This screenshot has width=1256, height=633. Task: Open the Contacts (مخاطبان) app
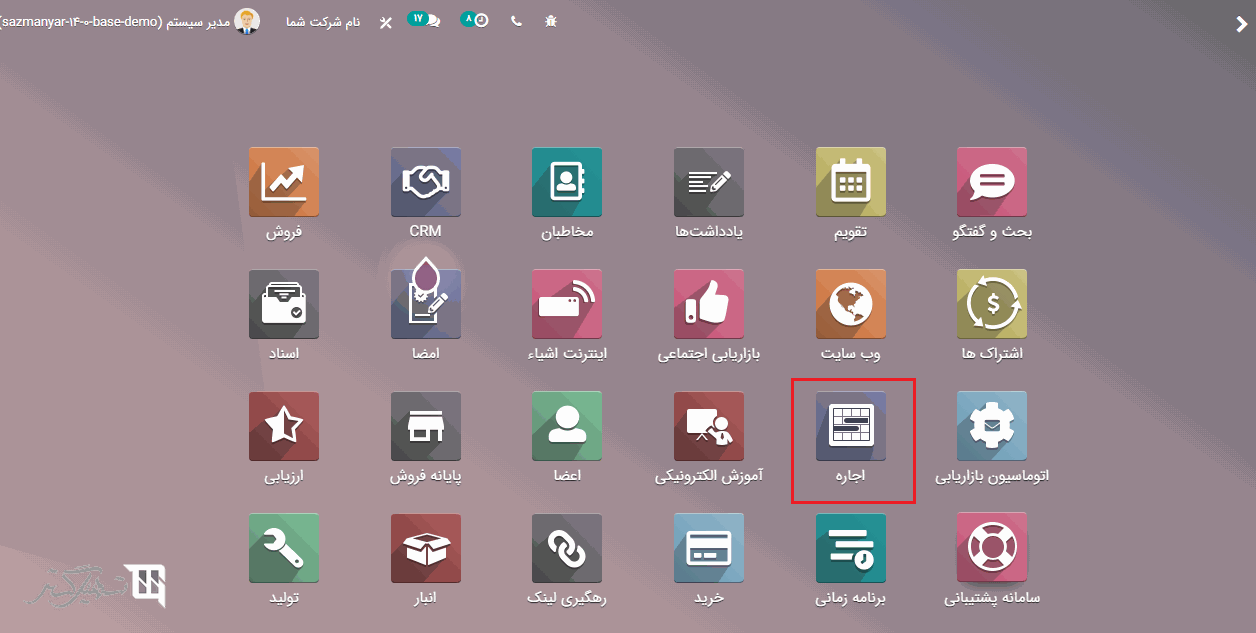567,182
